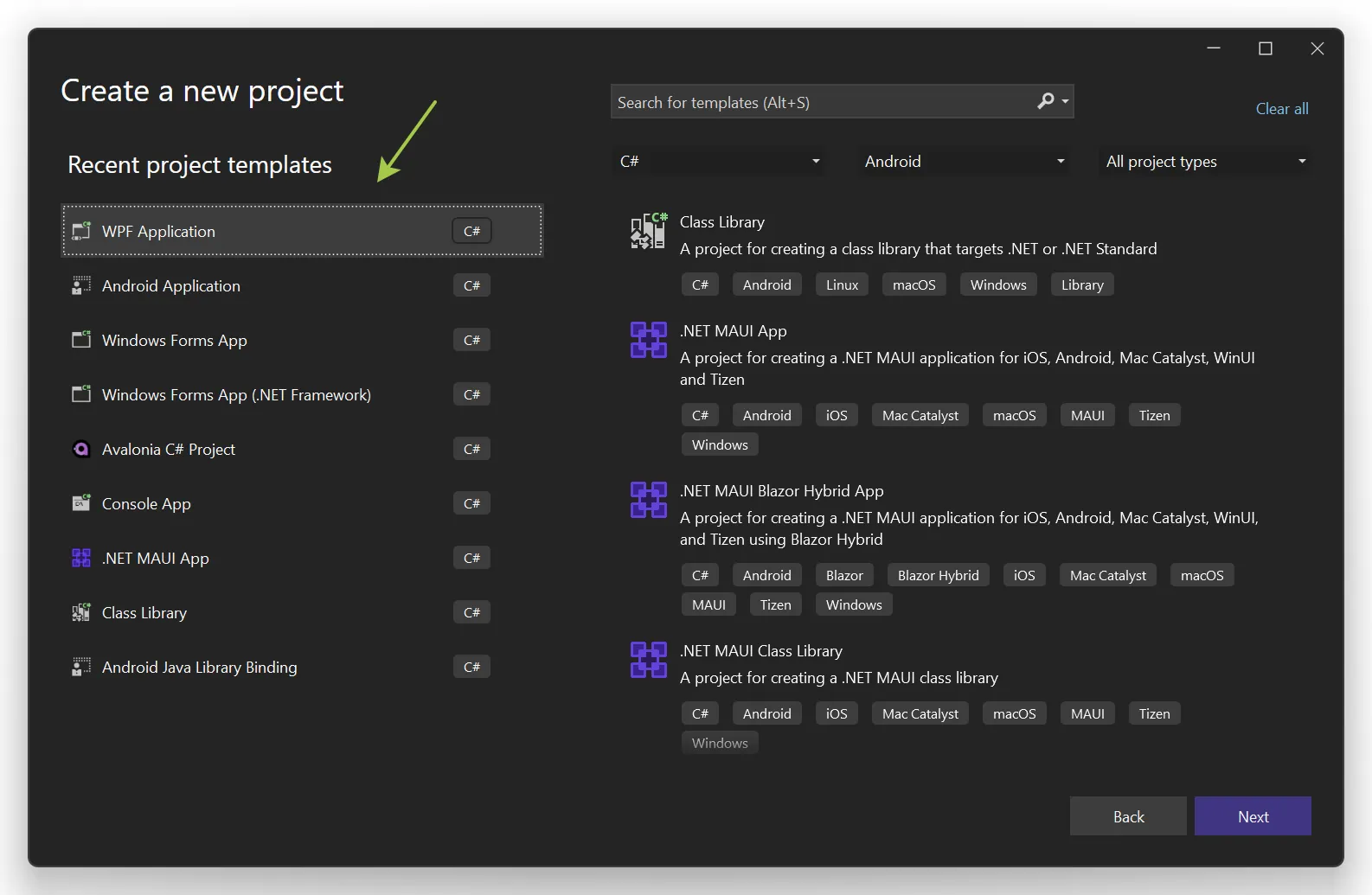Click the Windows Forms App icon
This screenshot has width=1372, height=895.
(x=81, y=340)
